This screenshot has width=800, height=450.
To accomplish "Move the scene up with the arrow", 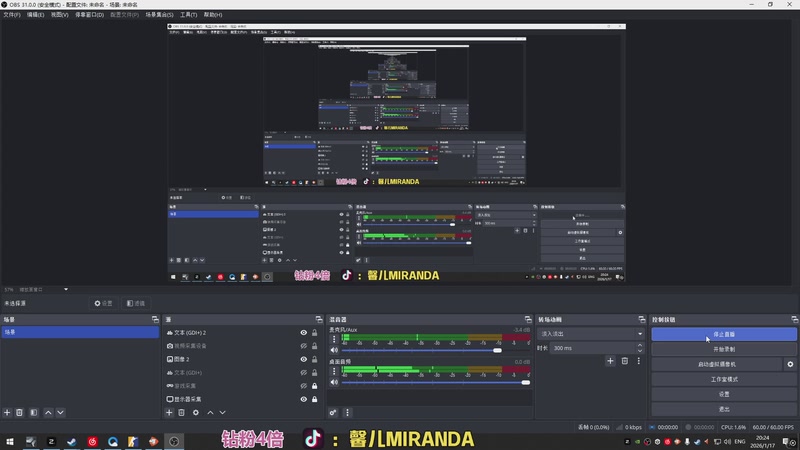I will (x=48, y=412).
